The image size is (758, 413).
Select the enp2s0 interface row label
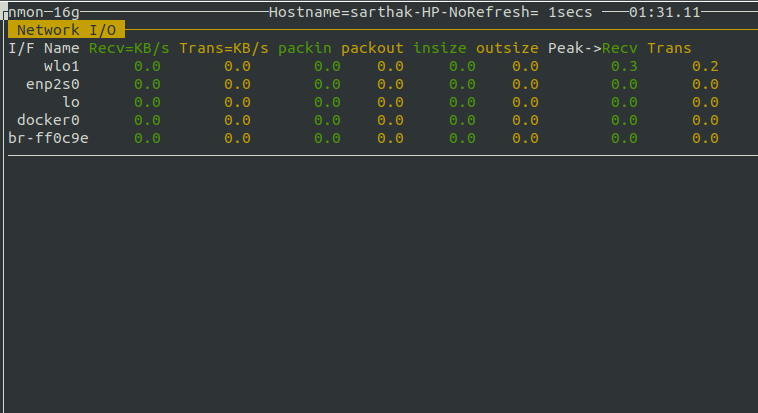pos(53,85)
